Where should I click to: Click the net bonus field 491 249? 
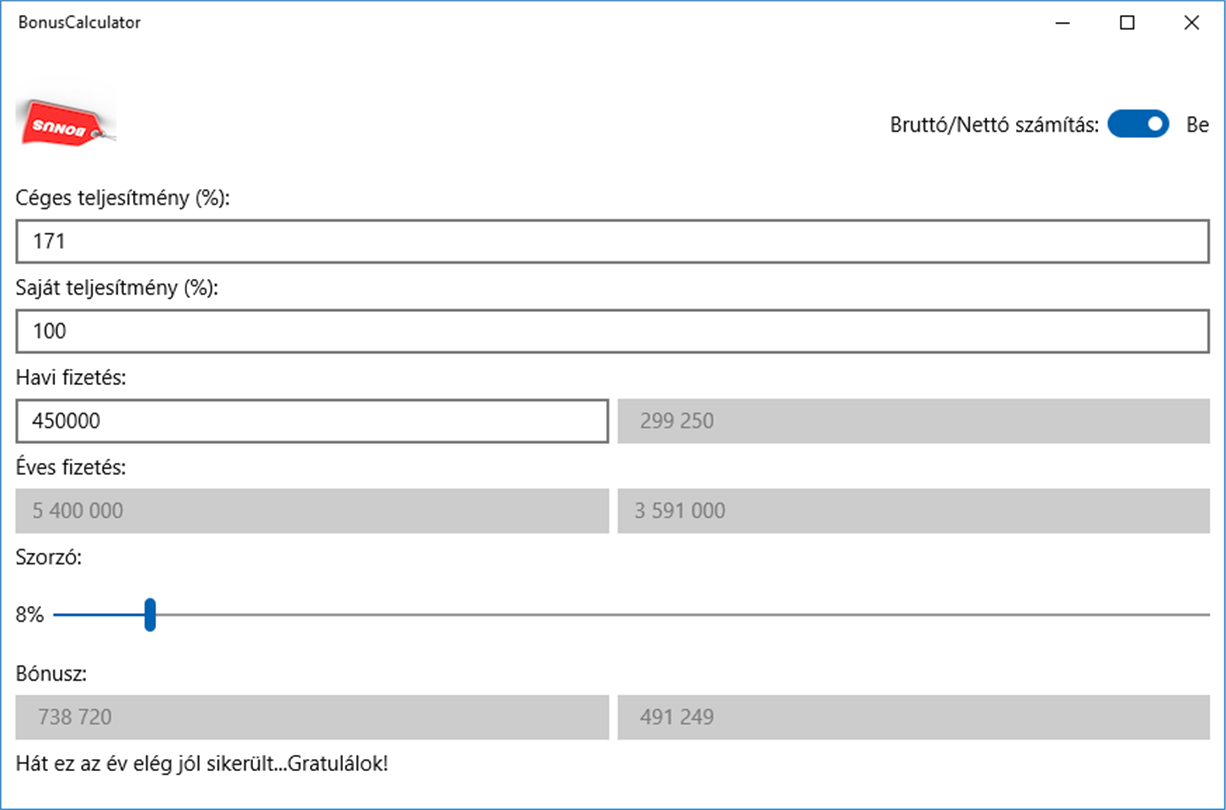pyautogui.click(x=913, y=717)
